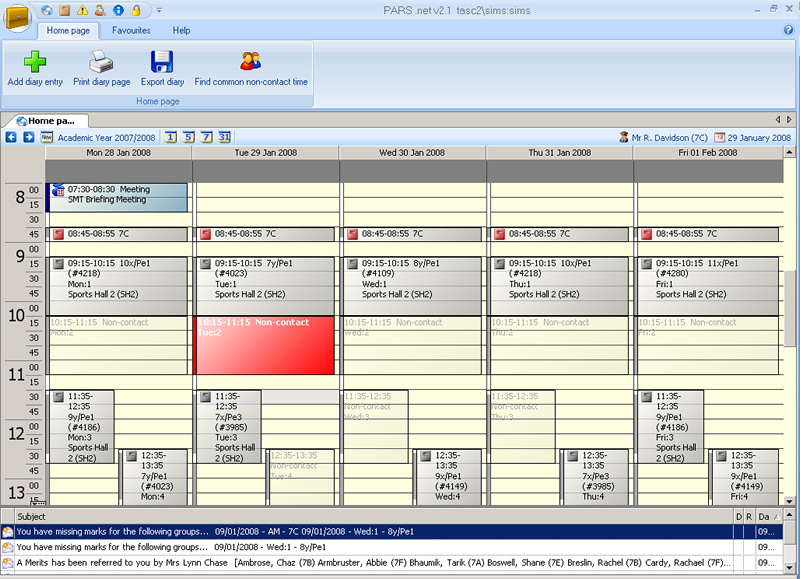
Task: Switch to 7-day diary view
Action: point(206,137)
